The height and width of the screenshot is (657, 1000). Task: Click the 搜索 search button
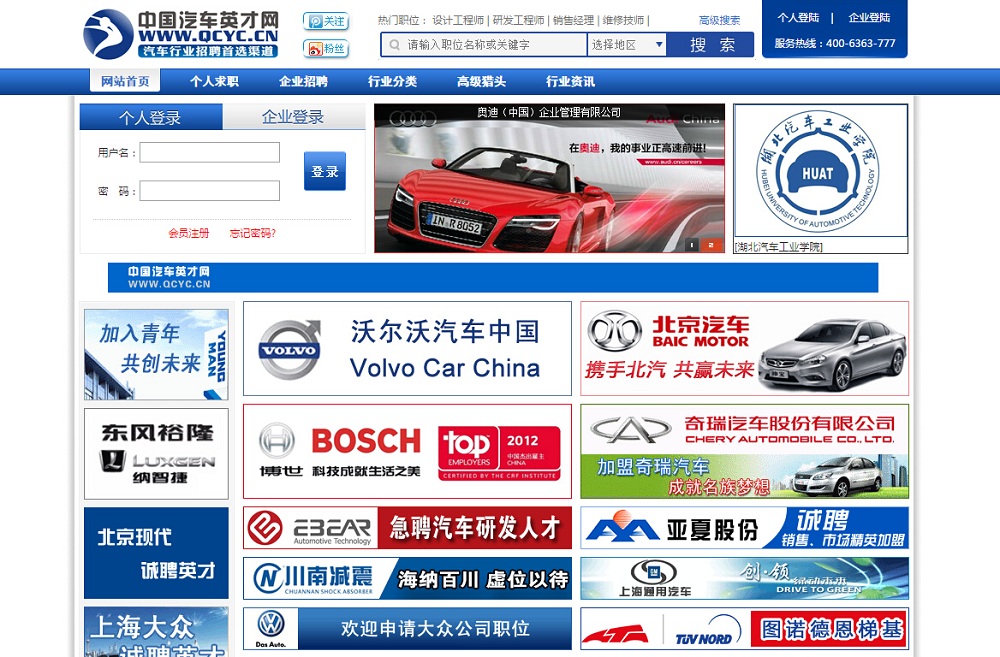711,45
